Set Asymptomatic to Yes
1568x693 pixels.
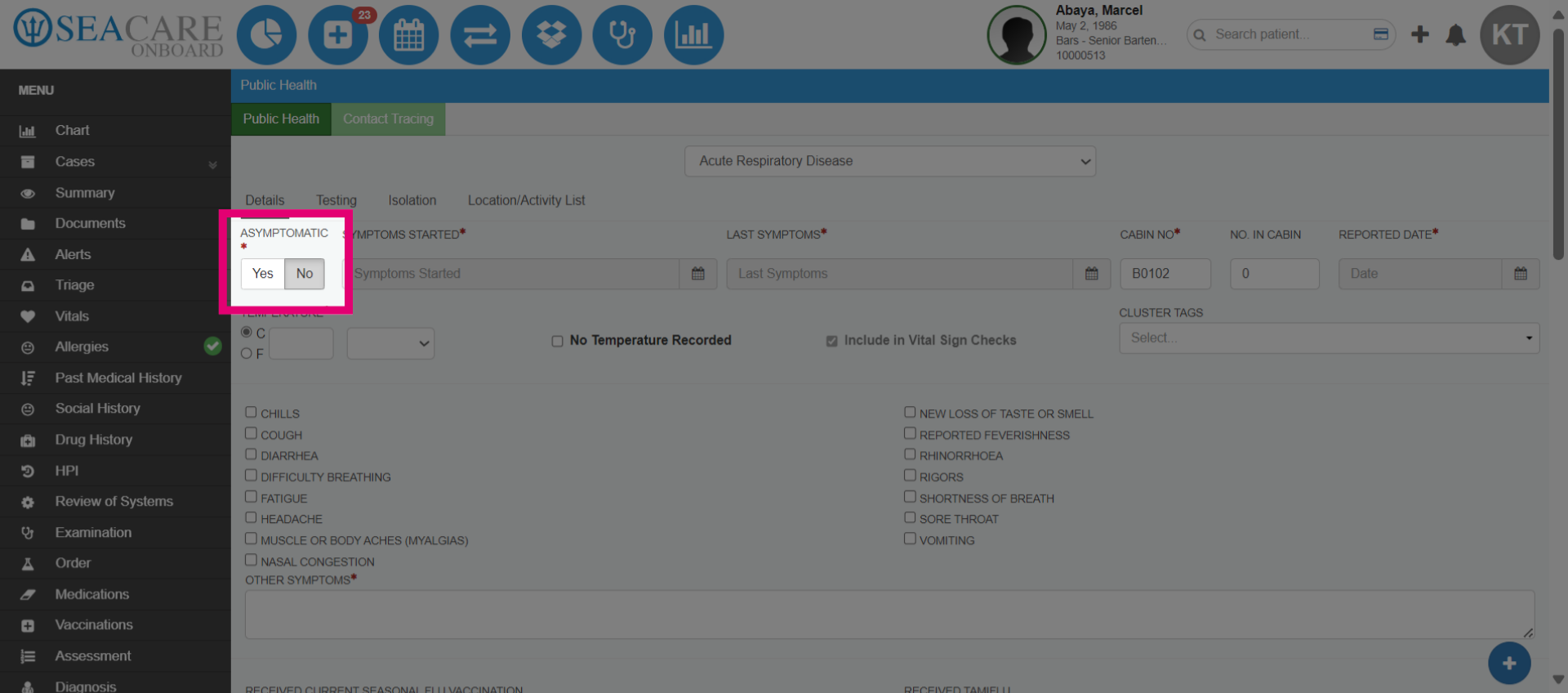tap(263, 274)
